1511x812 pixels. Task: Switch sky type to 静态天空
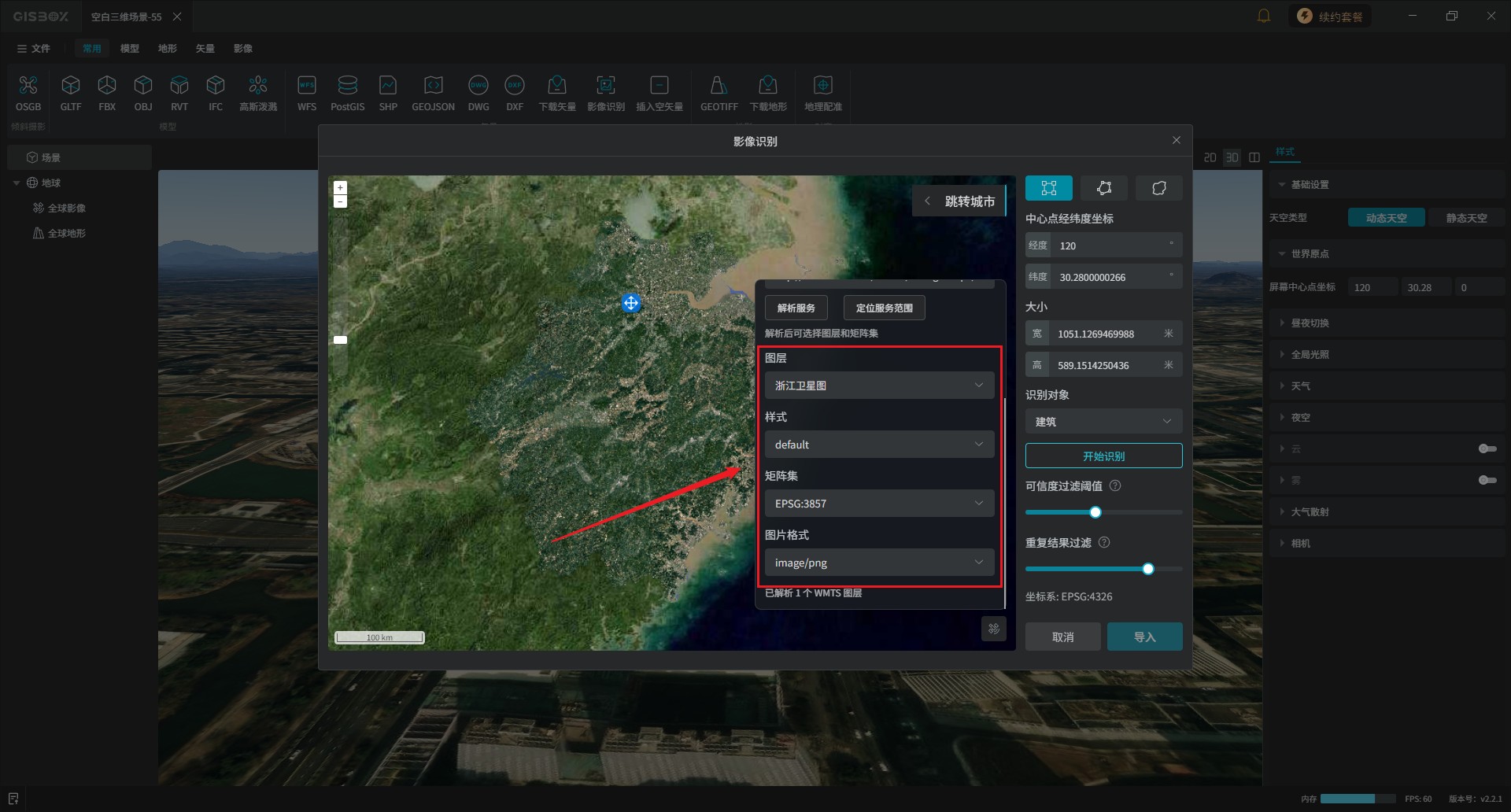1466,218
